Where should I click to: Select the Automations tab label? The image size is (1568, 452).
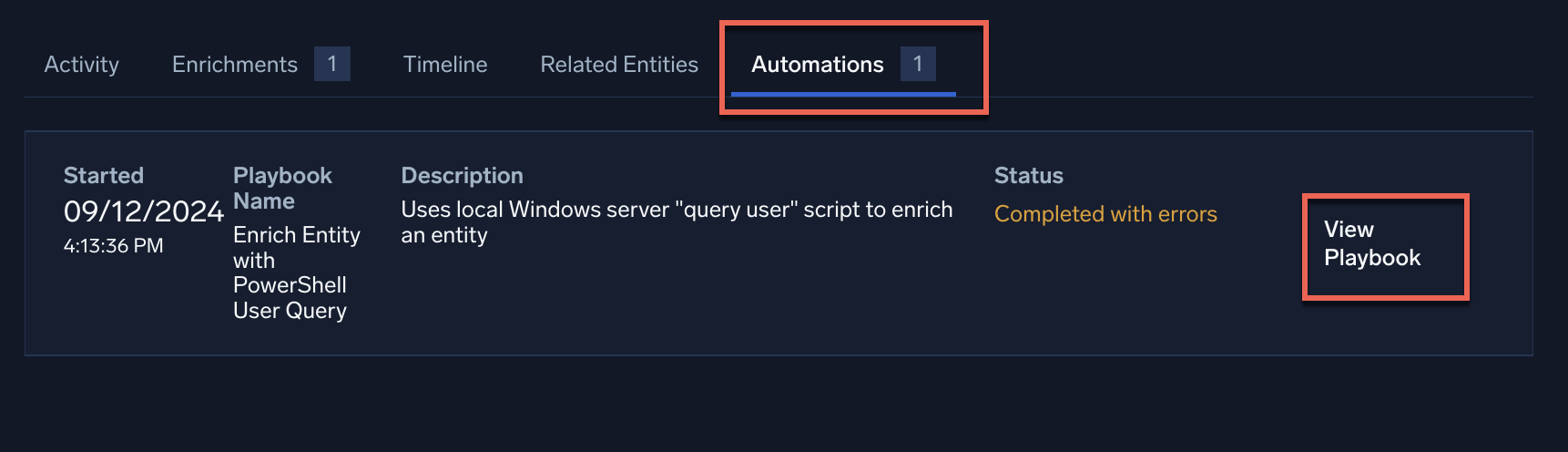point(817,65)
